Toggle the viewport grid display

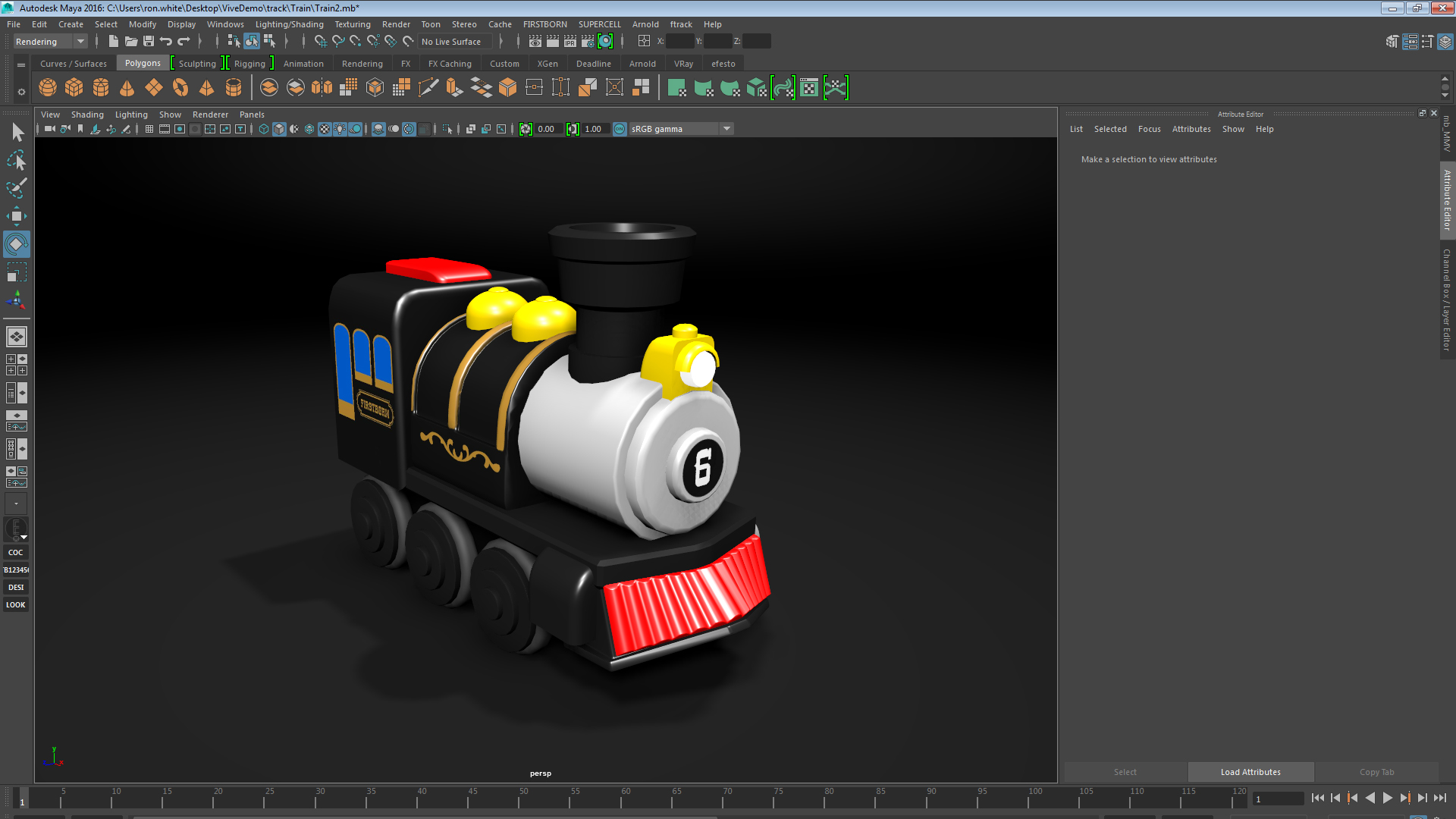pyautogui.click(x=149, y=129)
